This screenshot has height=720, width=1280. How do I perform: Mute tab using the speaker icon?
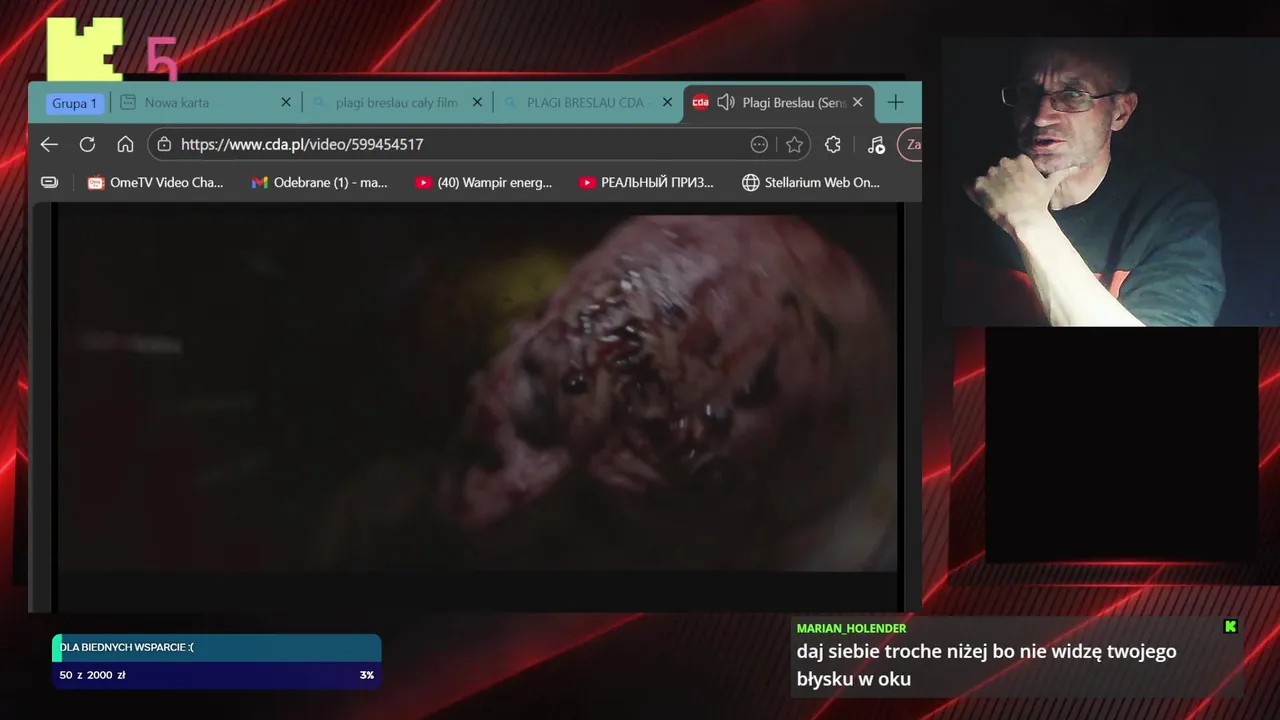click(x=726, y=103)
